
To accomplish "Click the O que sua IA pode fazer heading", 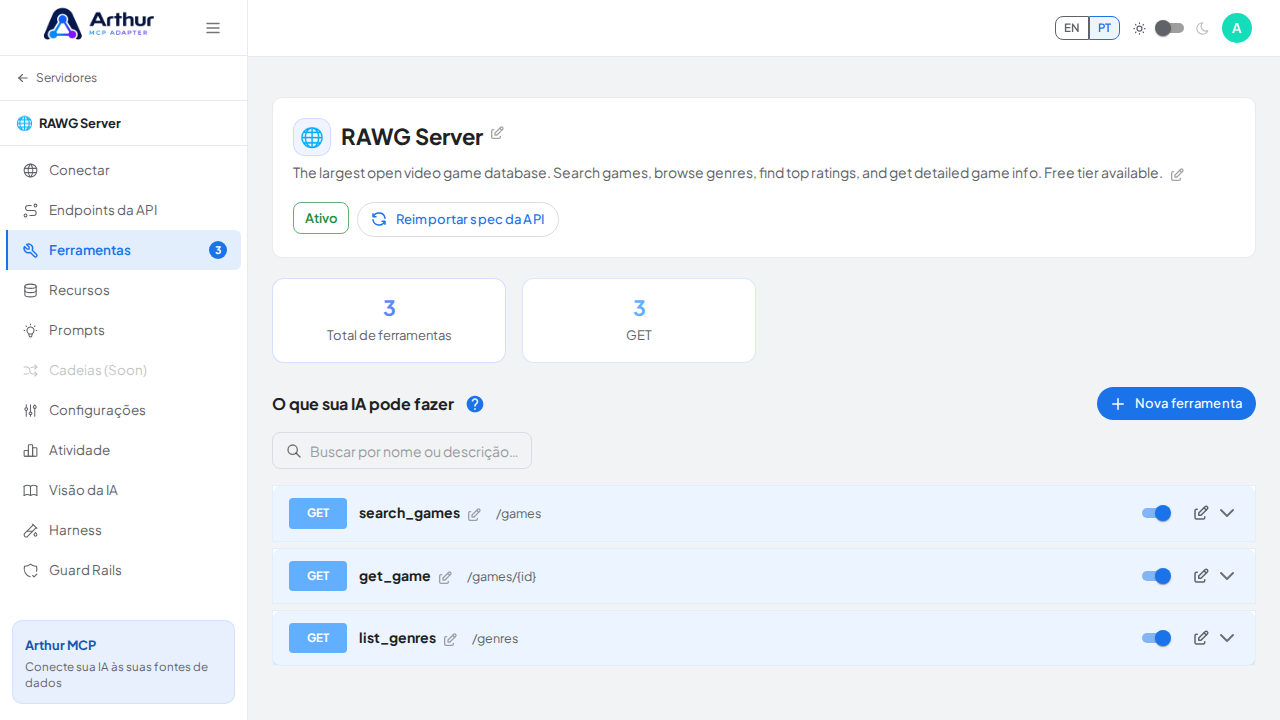I will click(363, 404).
